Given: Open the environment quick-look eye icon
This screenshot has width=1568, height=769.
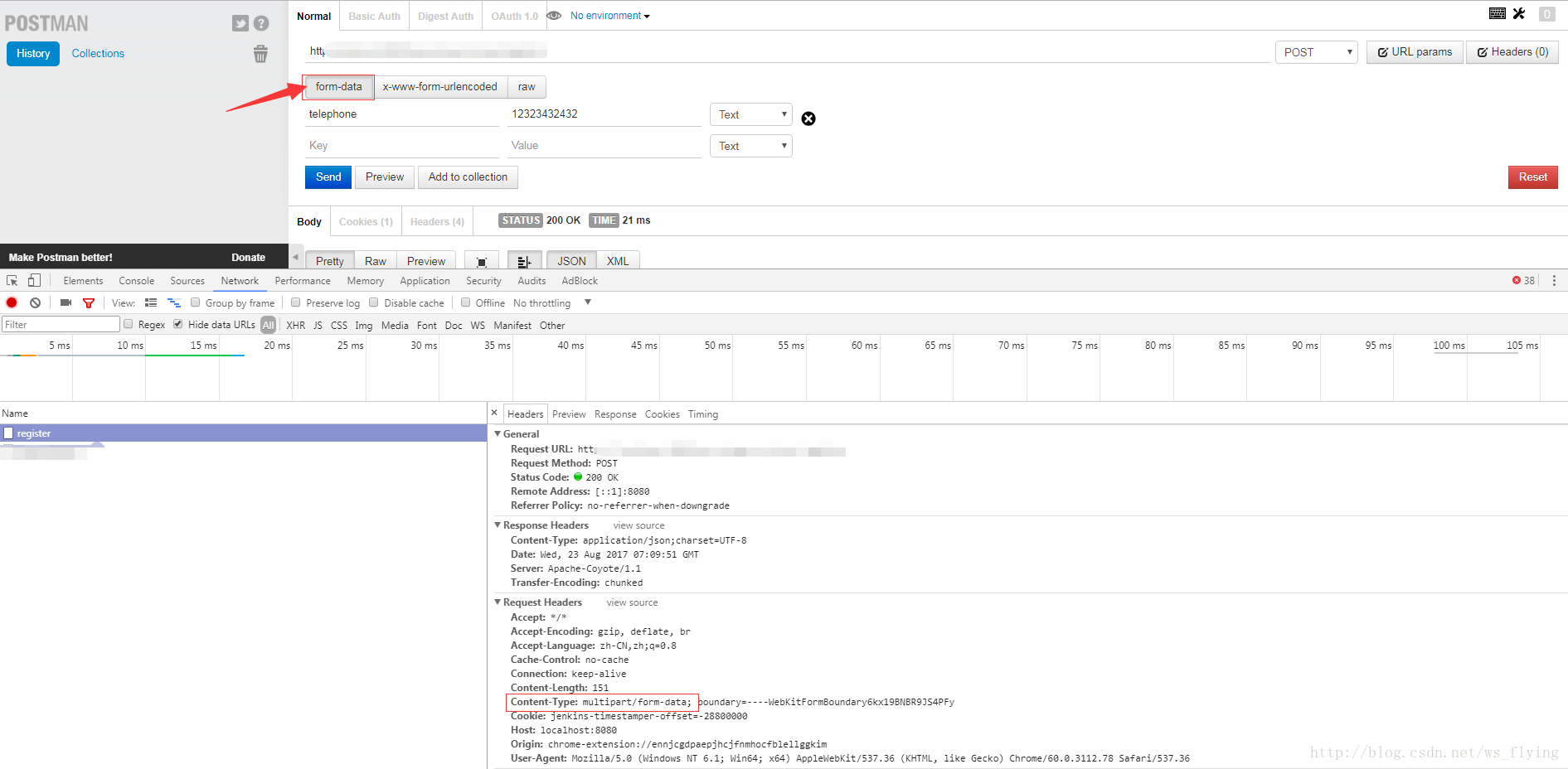Looking at the screenshot, I should coord(554,16).
